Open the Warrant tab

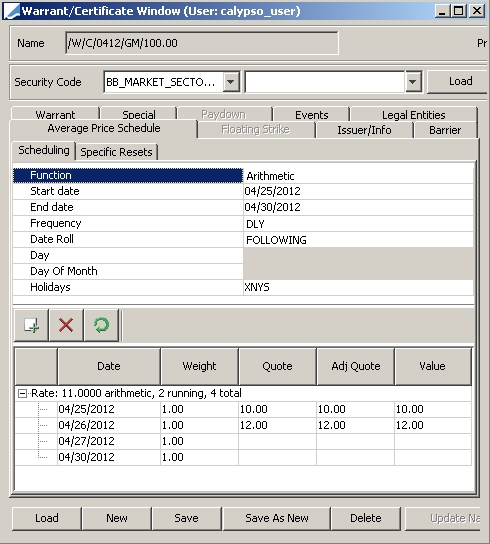click(x=55, y=114)
